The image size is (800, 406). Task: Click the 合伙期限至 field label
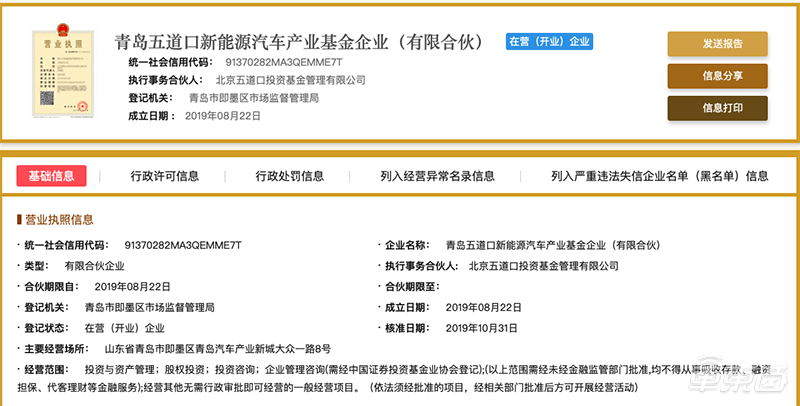(412, 287)
